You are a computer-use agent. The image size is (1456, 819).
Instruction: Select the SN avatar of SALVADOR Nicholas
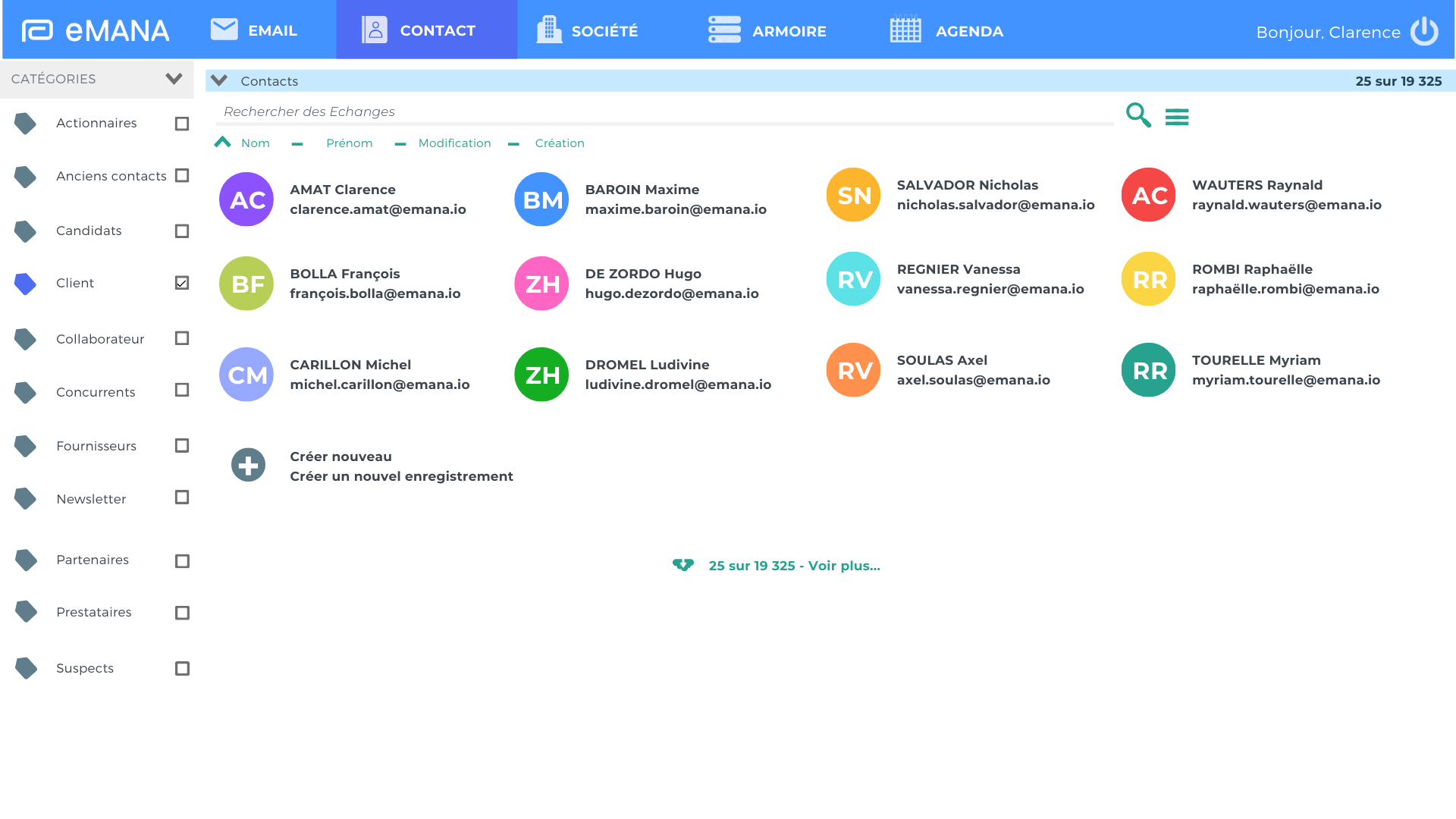coord(853,195)
